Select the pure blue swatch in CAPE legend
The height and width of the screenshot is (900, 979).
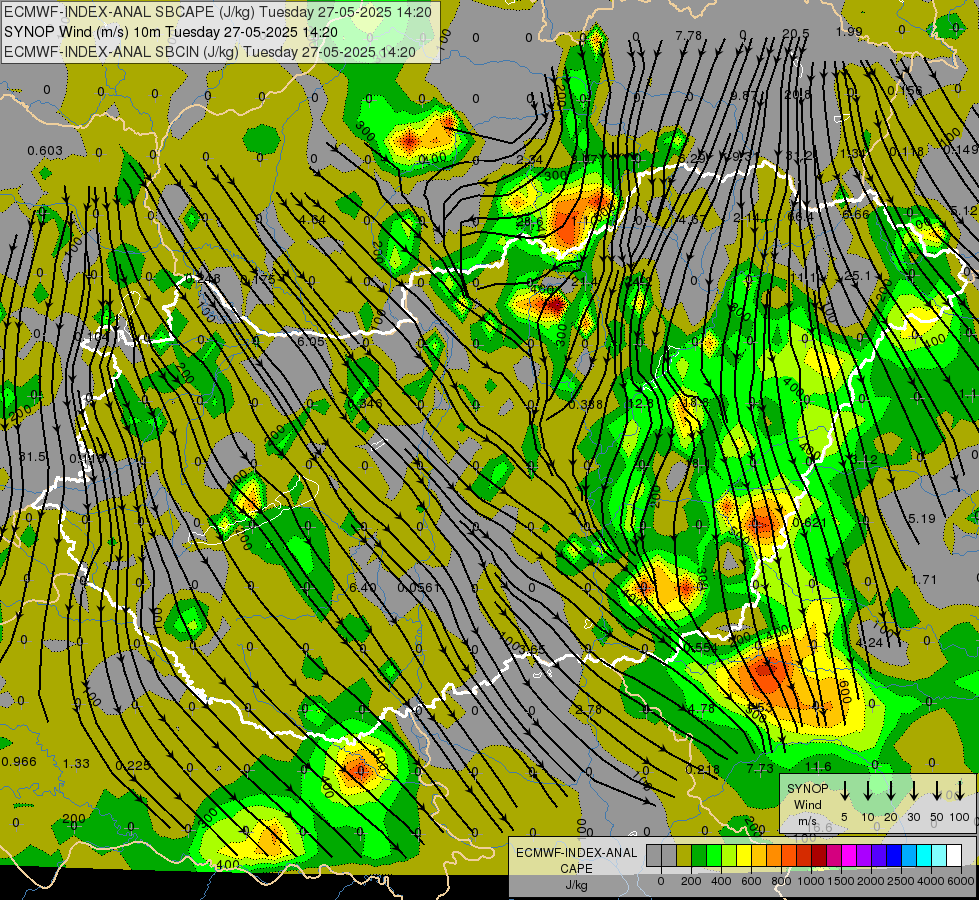tap(893, 855)
